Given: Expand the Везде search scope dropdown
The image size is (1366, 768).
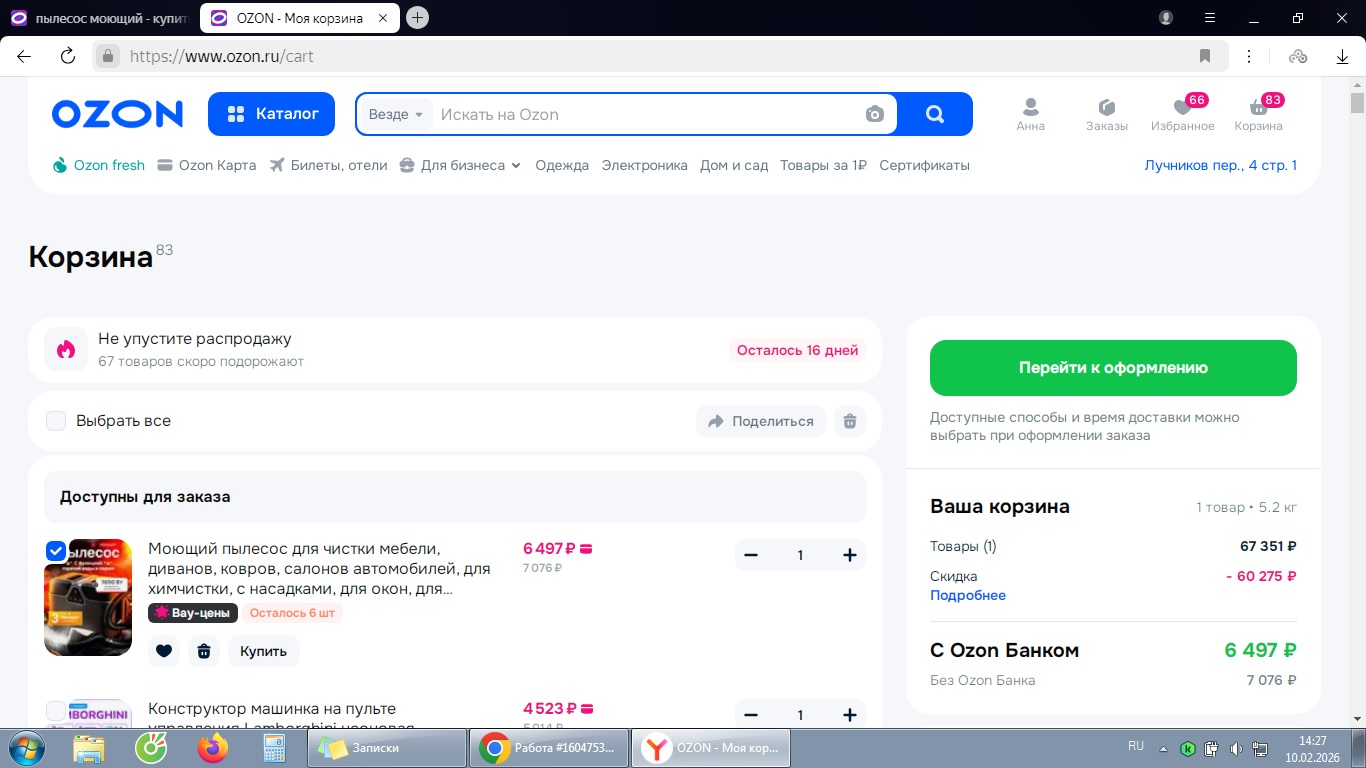Looking at the screenshot, I should 396,114.
